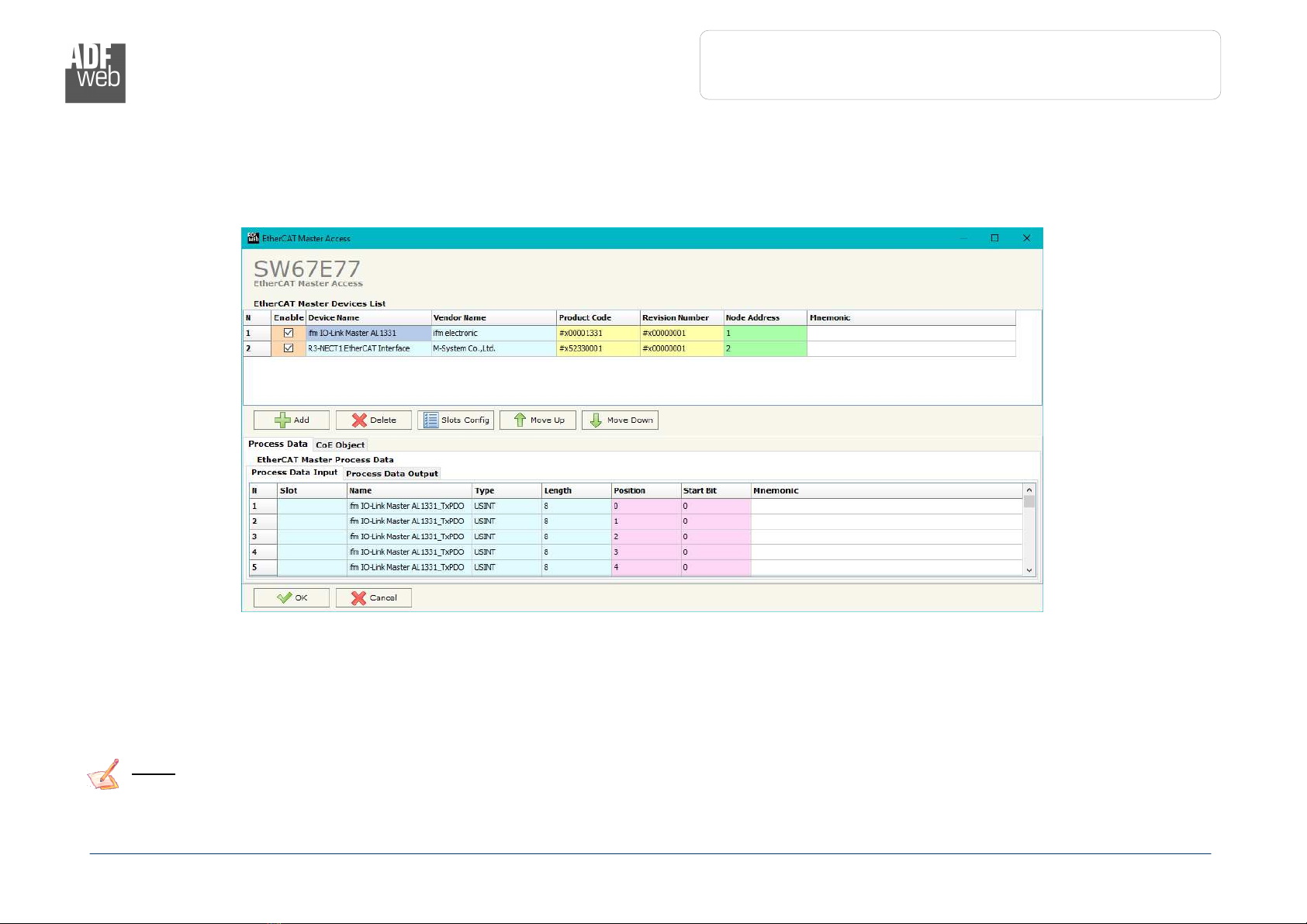Click the Start Bit cell in process data row 1

(x=716, y=506)
